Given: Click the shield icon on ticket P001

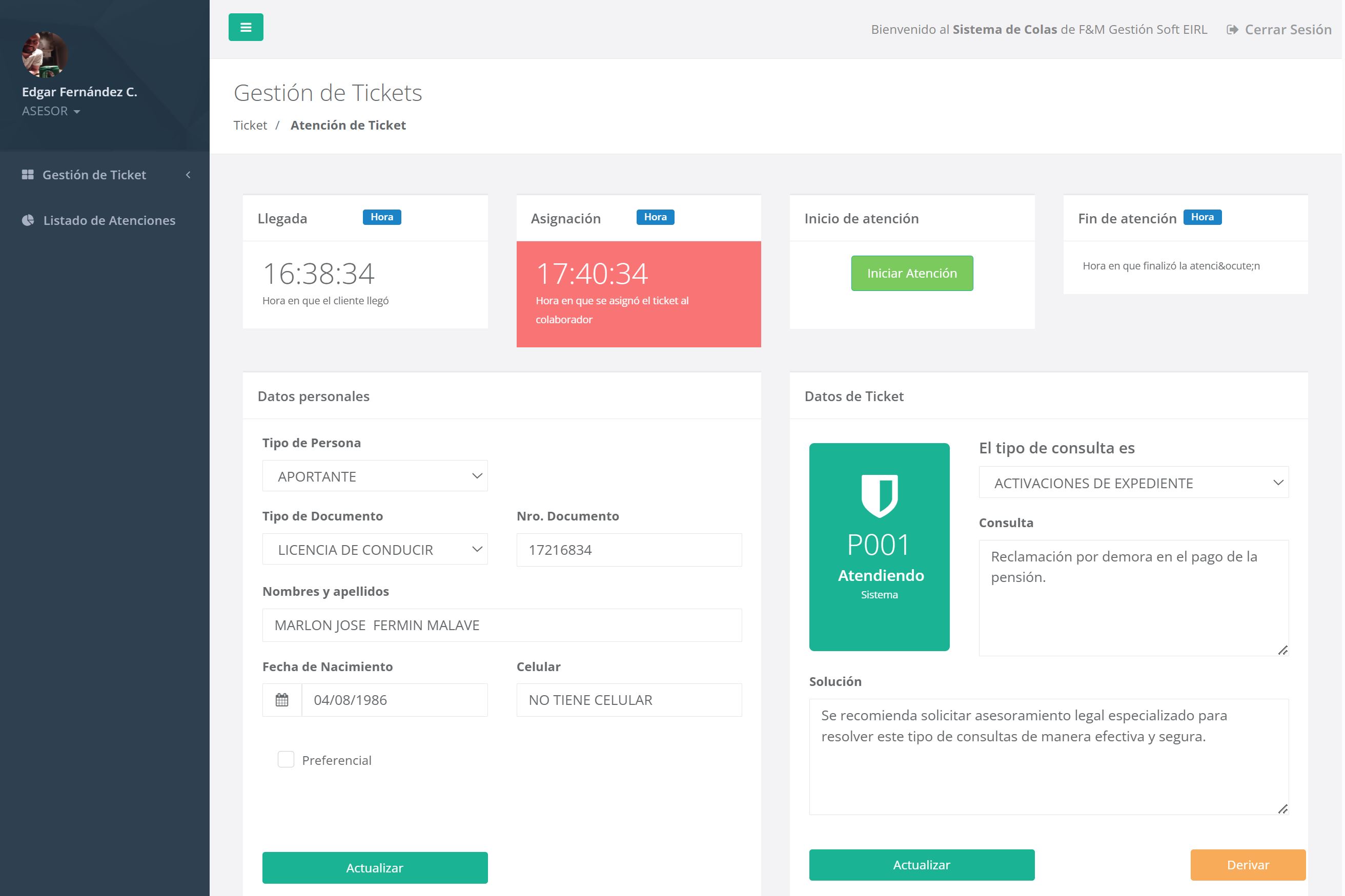Looking at the screenshot, I should 879,495.
